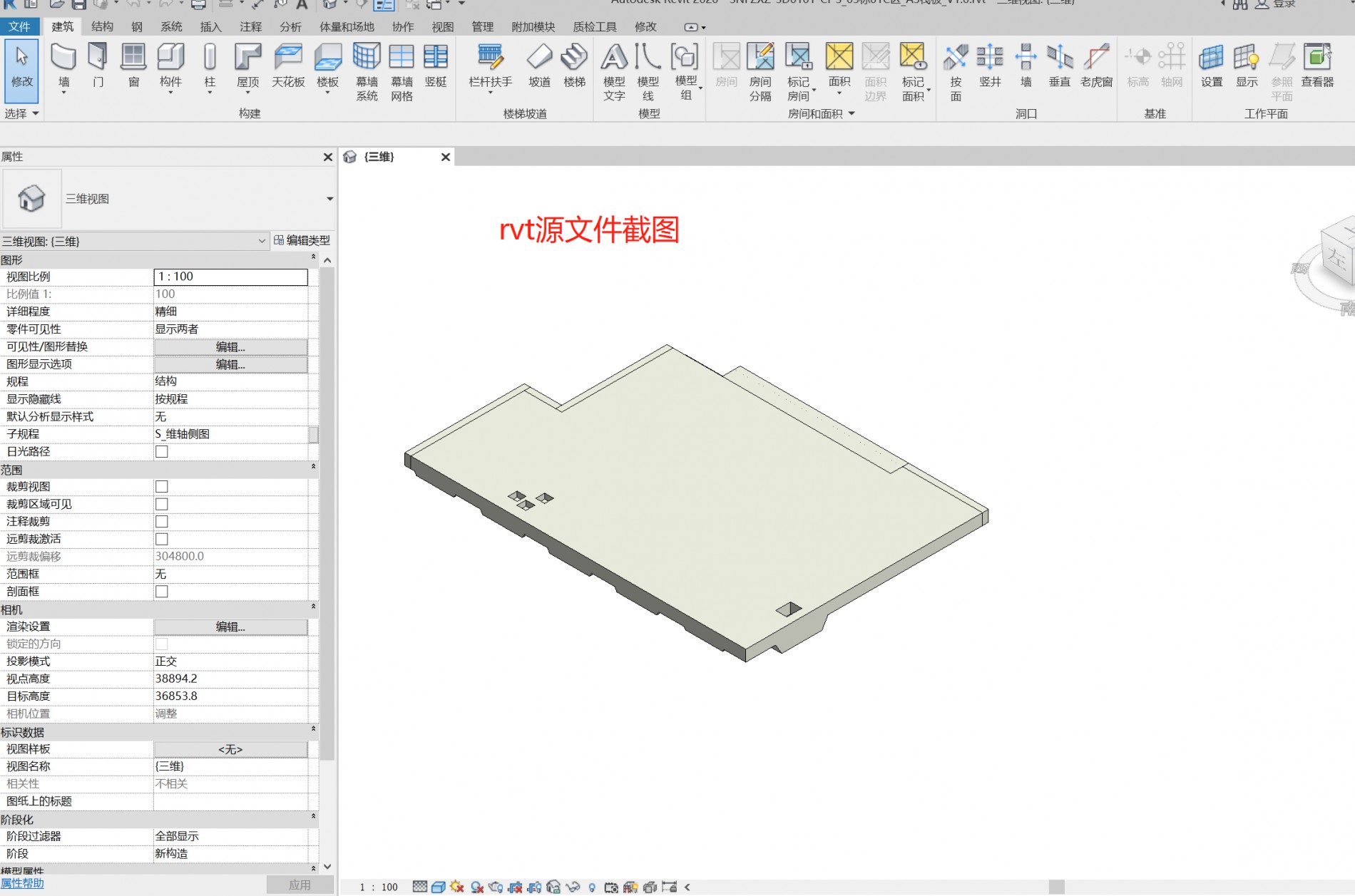This screenshot has height=896, width=1355.
Task: Open the Component (构件) tool
Action: [170, 68]
